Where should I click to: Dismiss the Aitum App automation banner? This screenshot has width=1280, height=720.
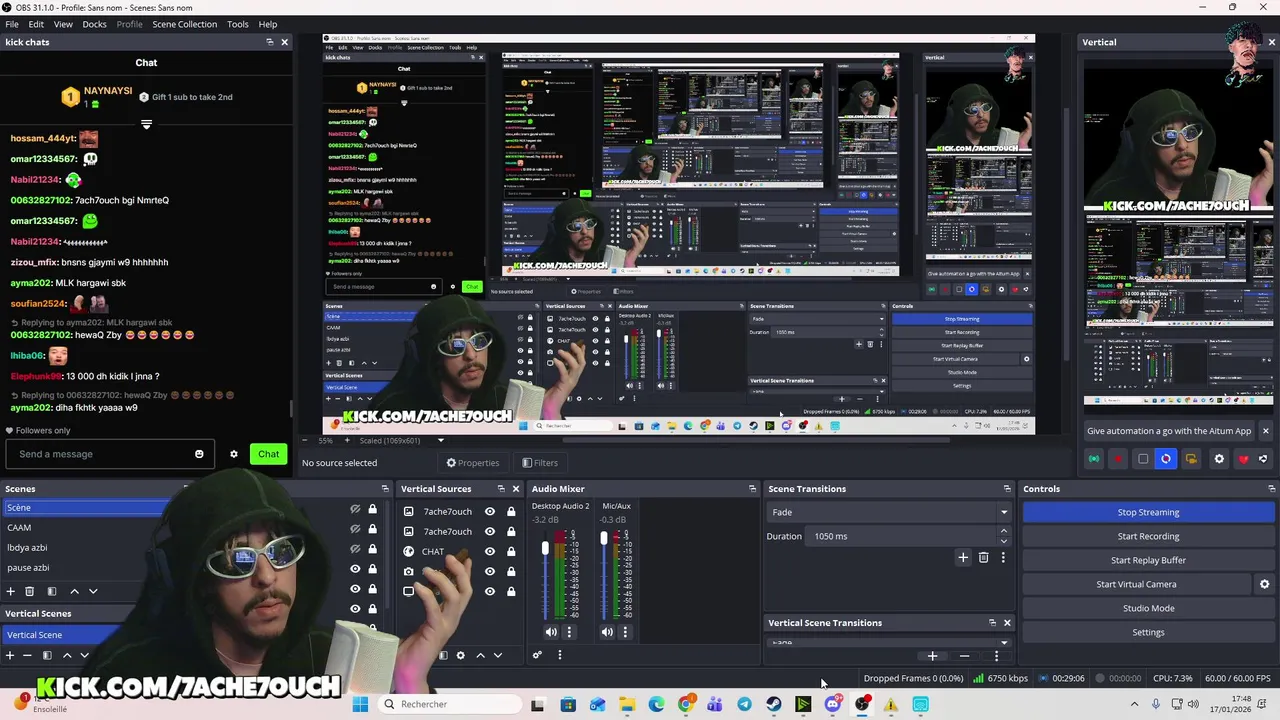click(x=1265, y=431)
